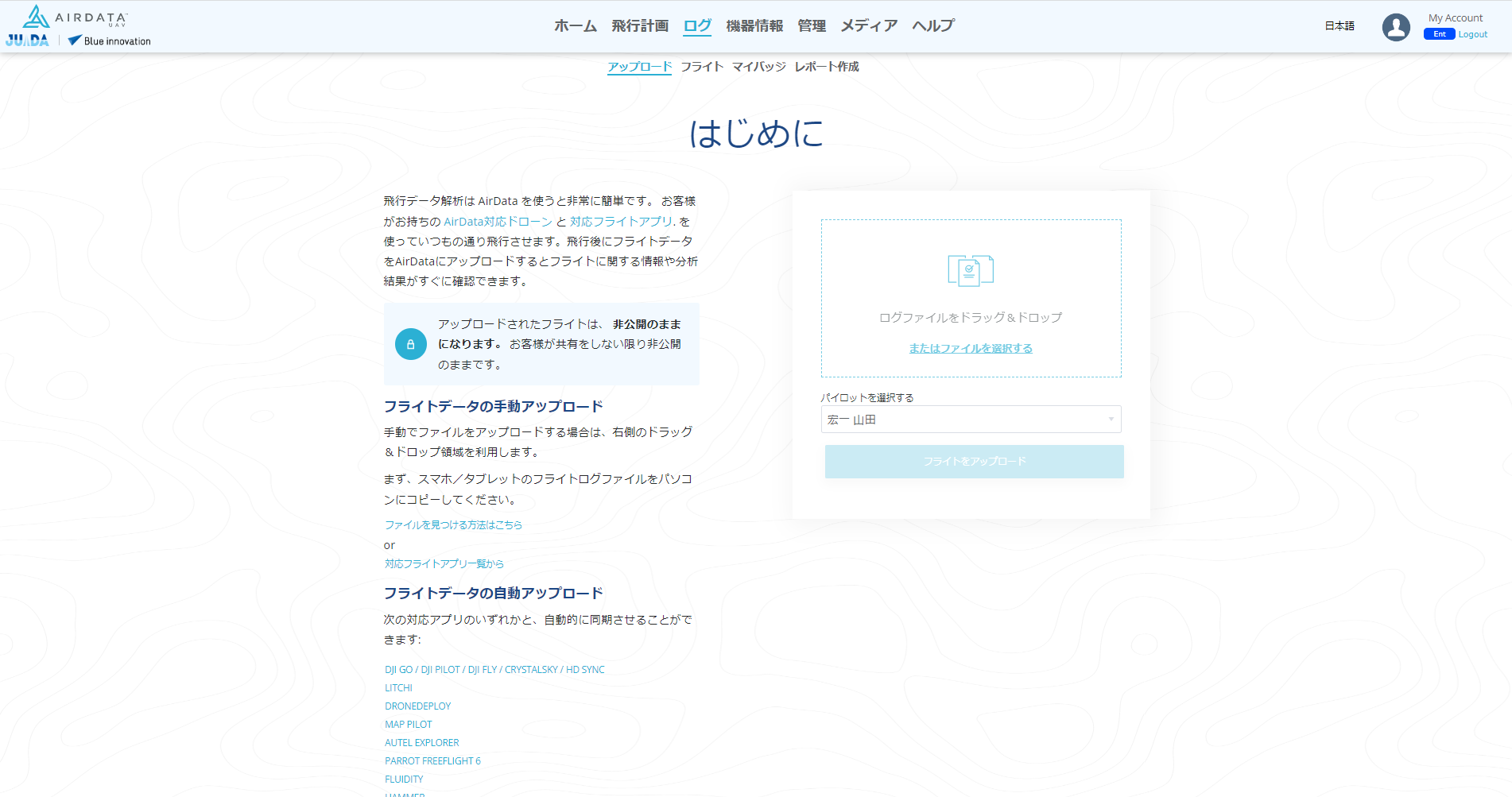Click the フライトをアップロード button
This screenshot has width=1512, height=797.
[x=974, y=462]
